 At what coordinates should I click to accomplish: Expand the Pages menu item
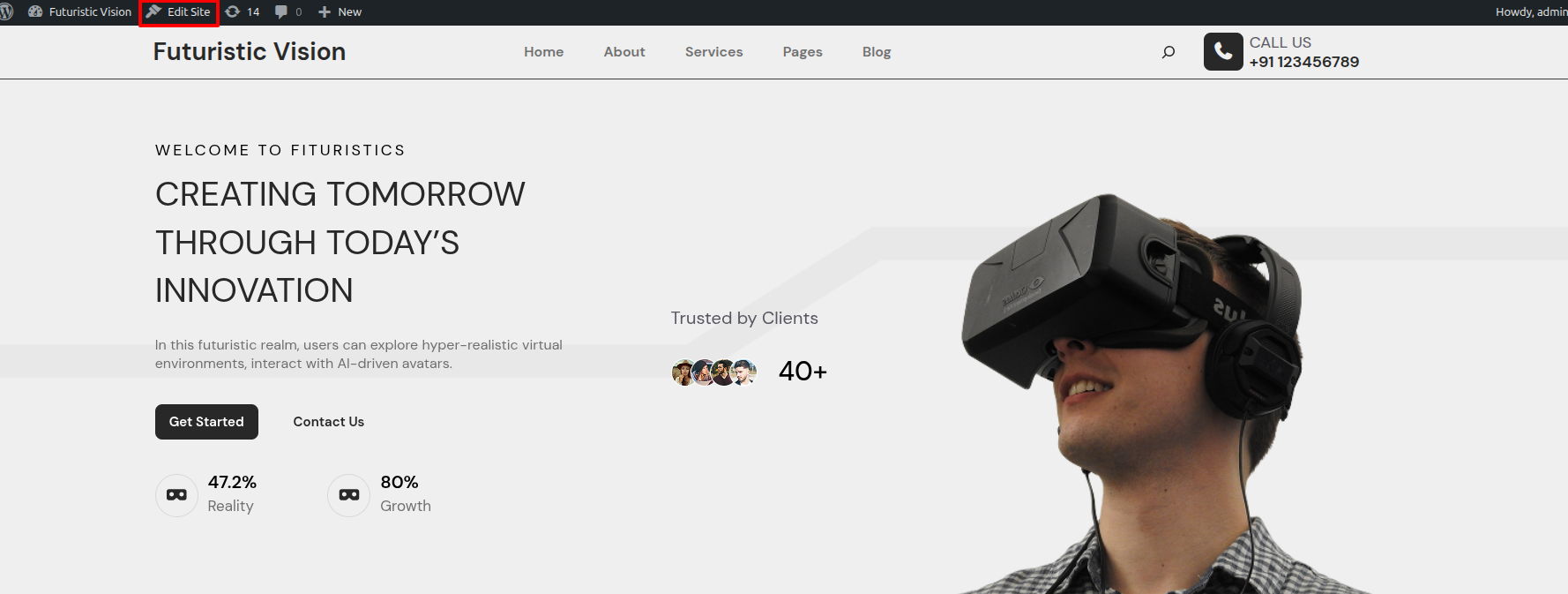point(803,52)
